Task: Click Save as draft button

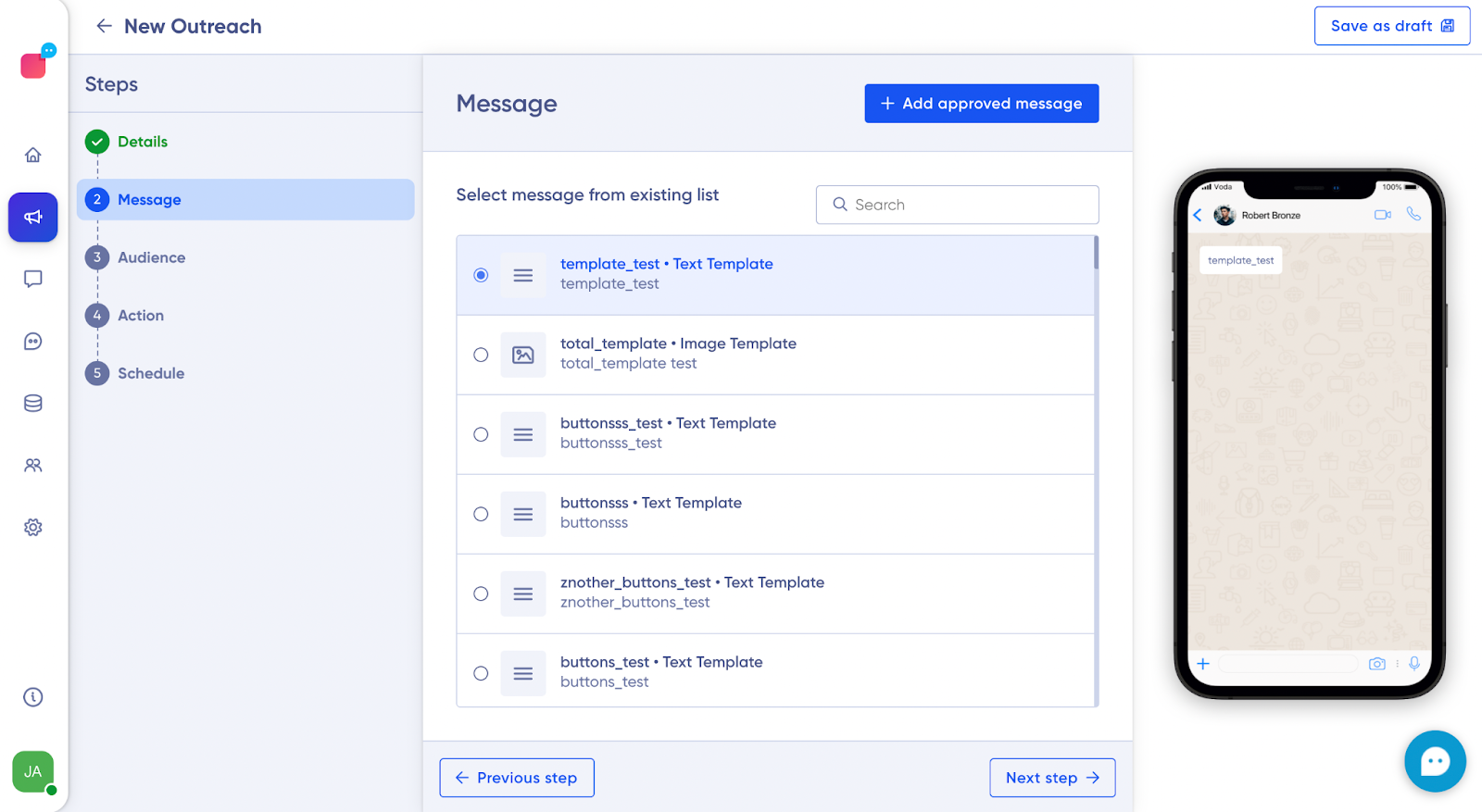Action: [x=1392, y=26]
